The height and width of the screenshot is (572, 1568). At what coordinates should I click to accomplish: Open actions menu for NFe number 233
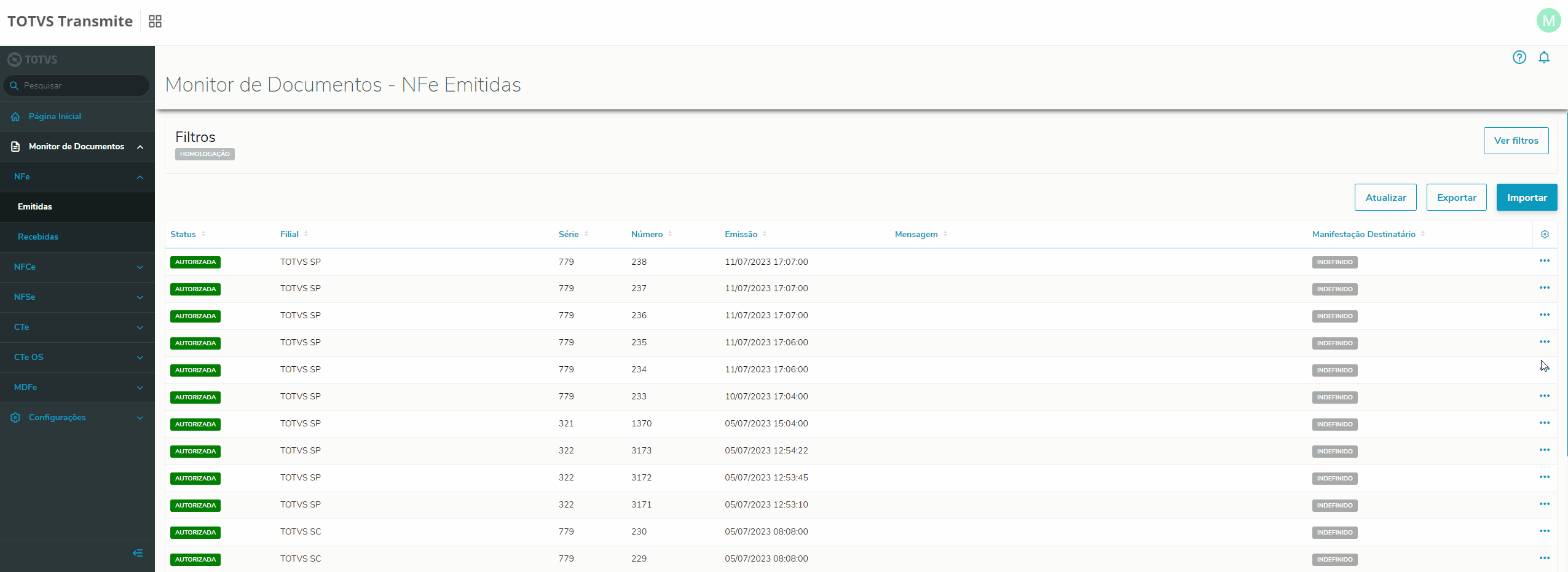(x=1545, y=396)
